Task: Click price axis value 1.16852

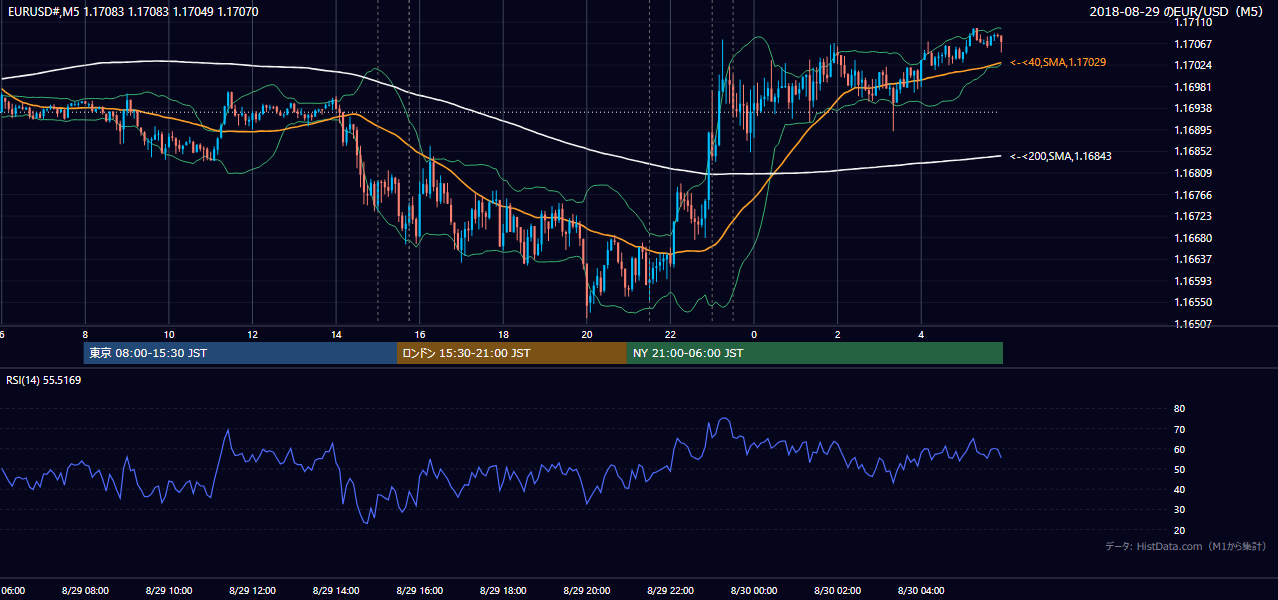Action: click(x=1194, y=151)
